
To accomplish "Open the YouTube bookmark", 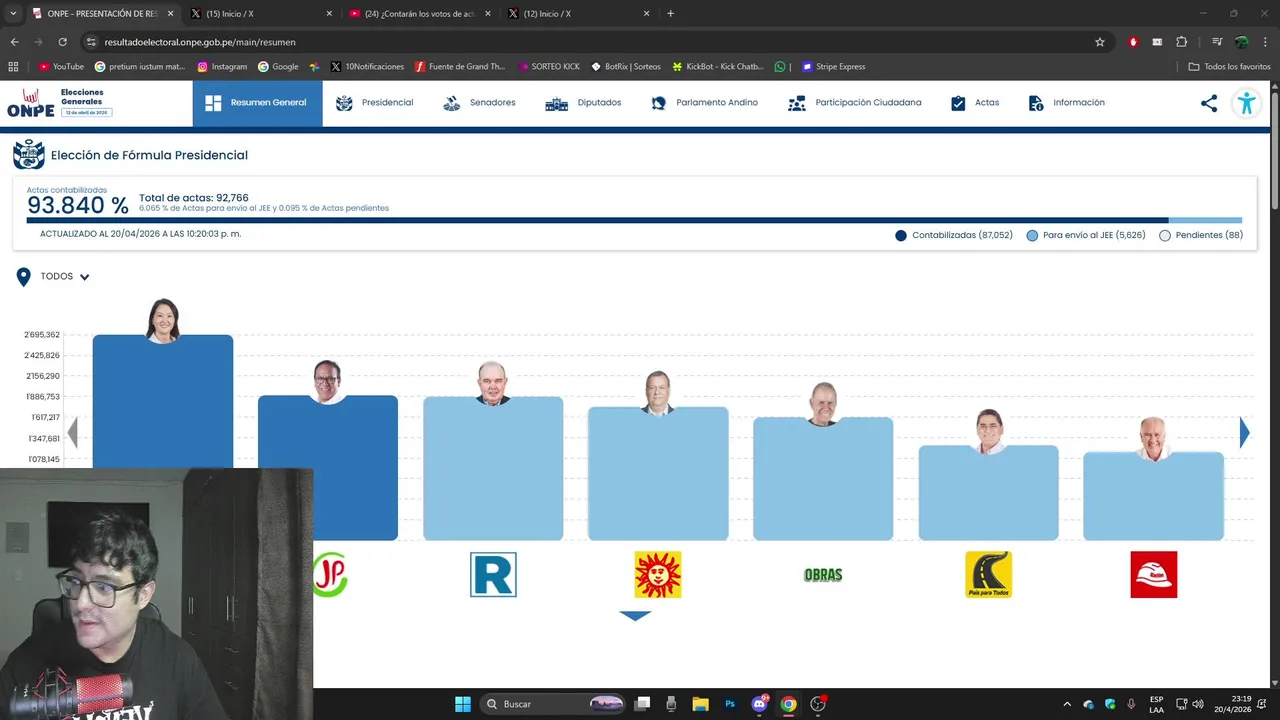I will [61, 67].
